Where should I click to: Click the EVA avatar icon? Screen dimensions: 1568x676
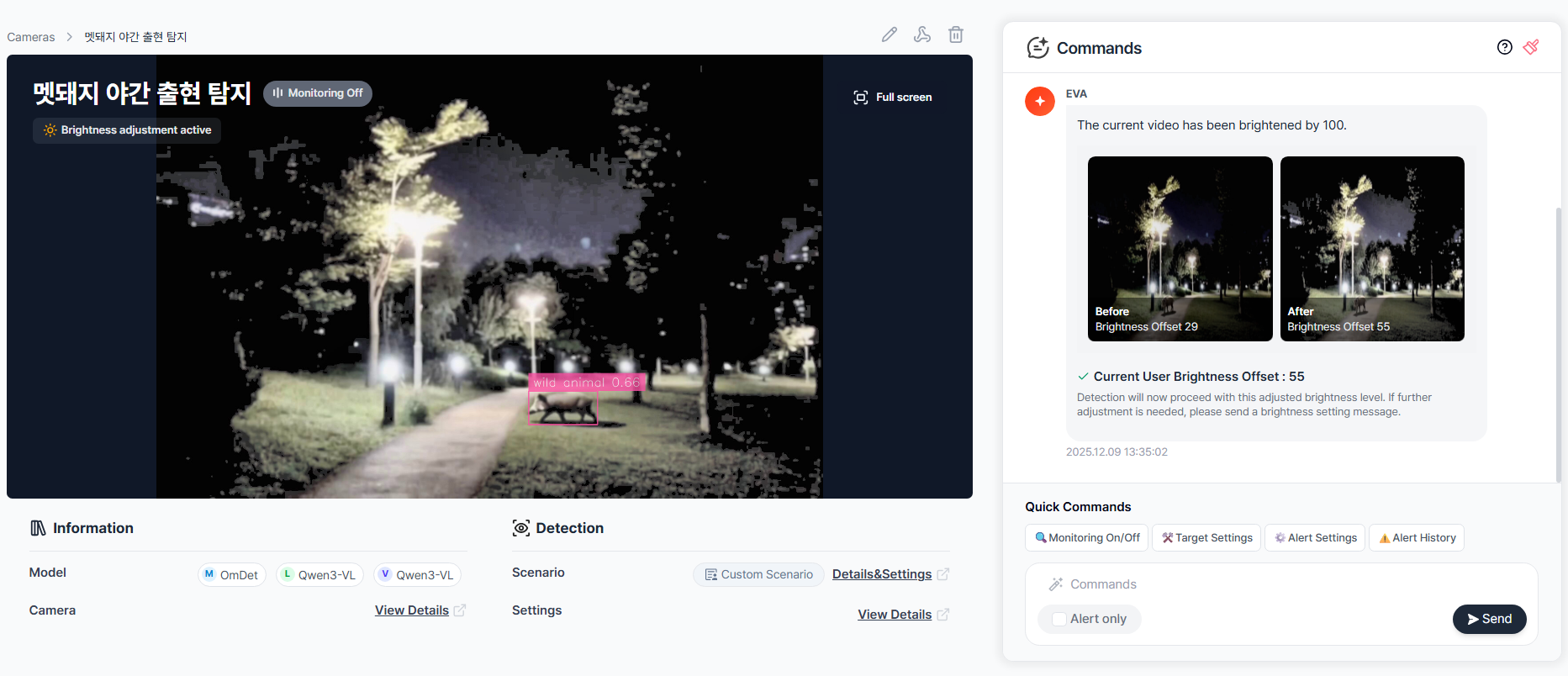point(1039,102)
